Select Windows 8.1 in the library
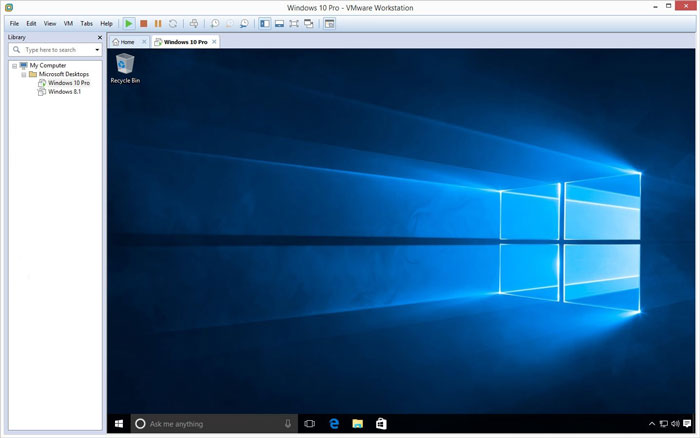The image size is (700, 438). pos(64,92)
